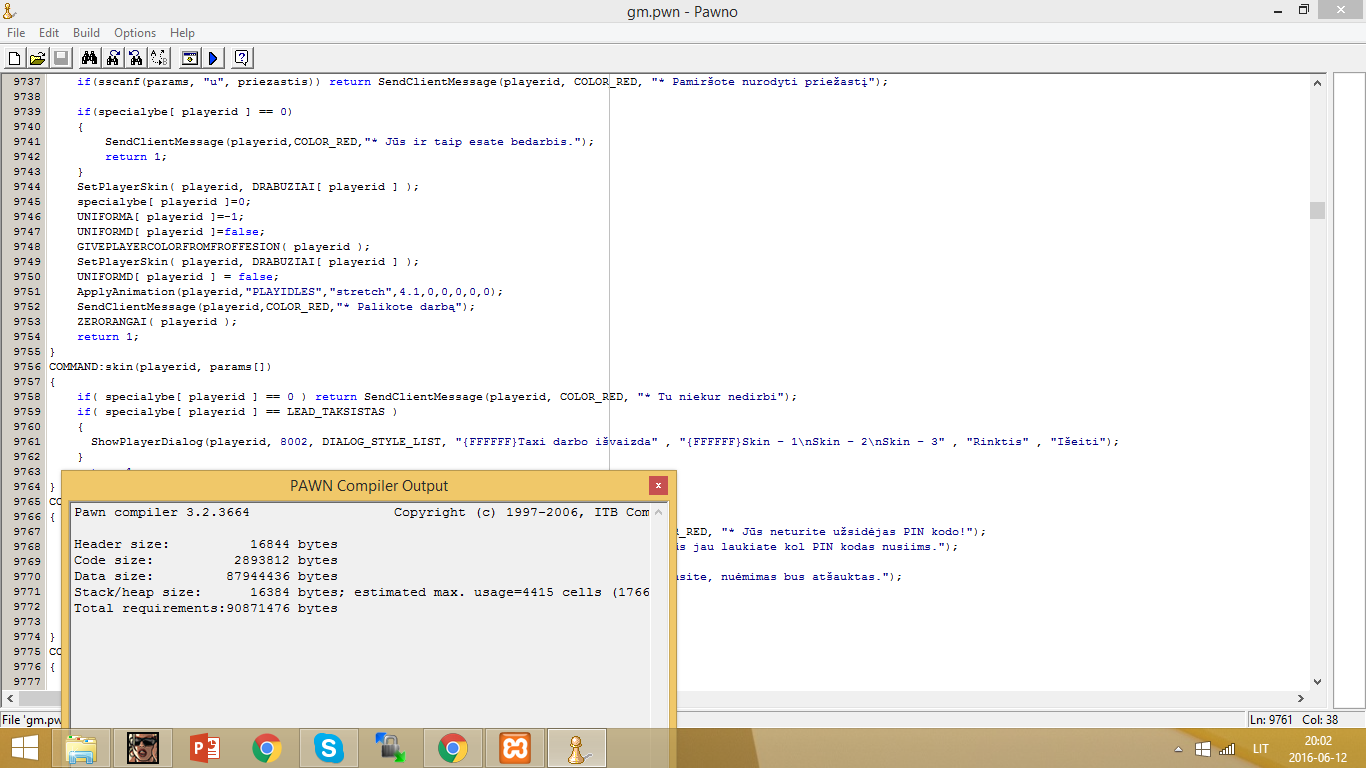Click the taskbar clock showing 20:02
This screenshot has width=1366, height=768.
(1318, 741)
